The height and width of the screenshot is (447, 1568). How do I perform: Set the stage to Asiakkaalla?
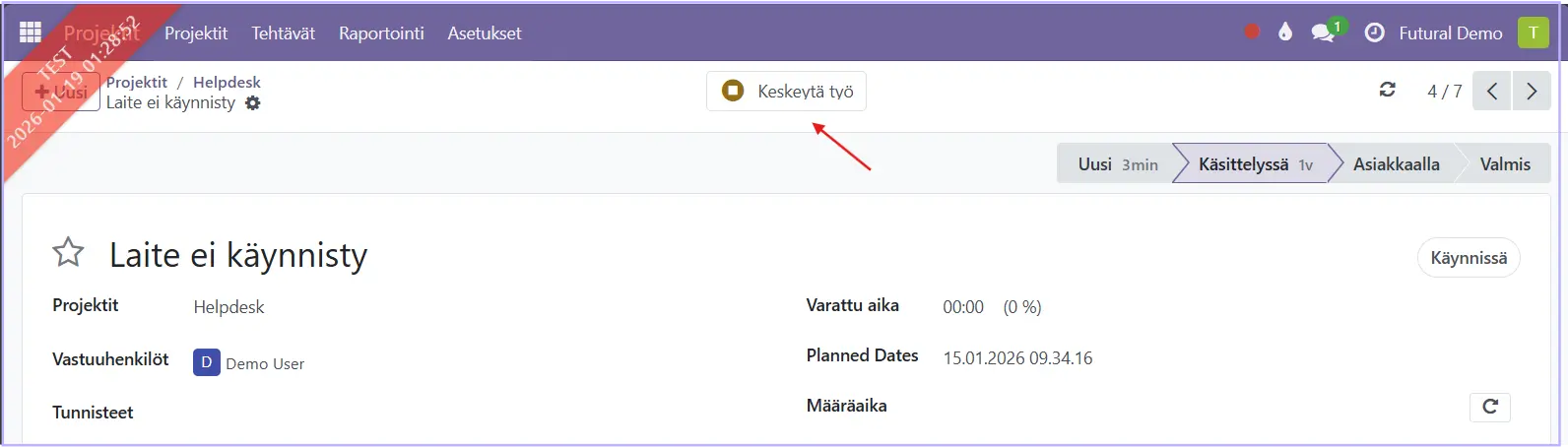point(1396,164)
